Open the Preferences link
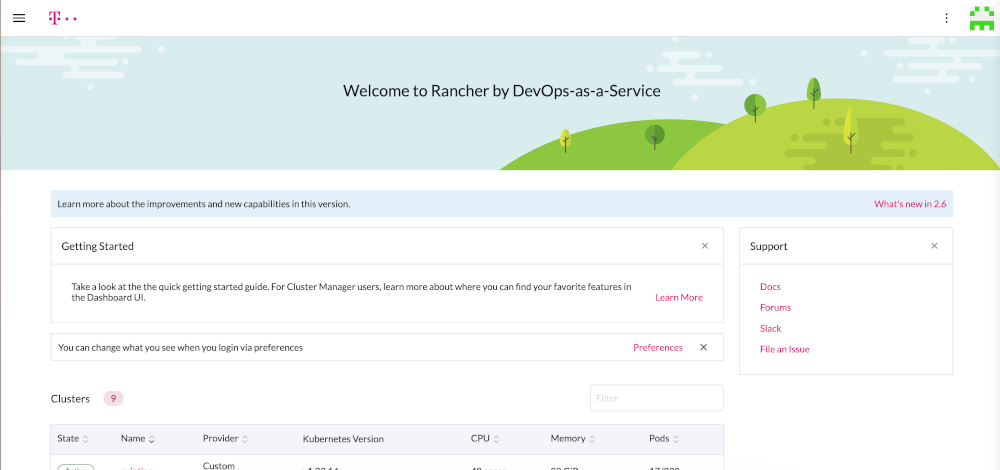This screenshot has width=1000, height=470. click(658, 348)
